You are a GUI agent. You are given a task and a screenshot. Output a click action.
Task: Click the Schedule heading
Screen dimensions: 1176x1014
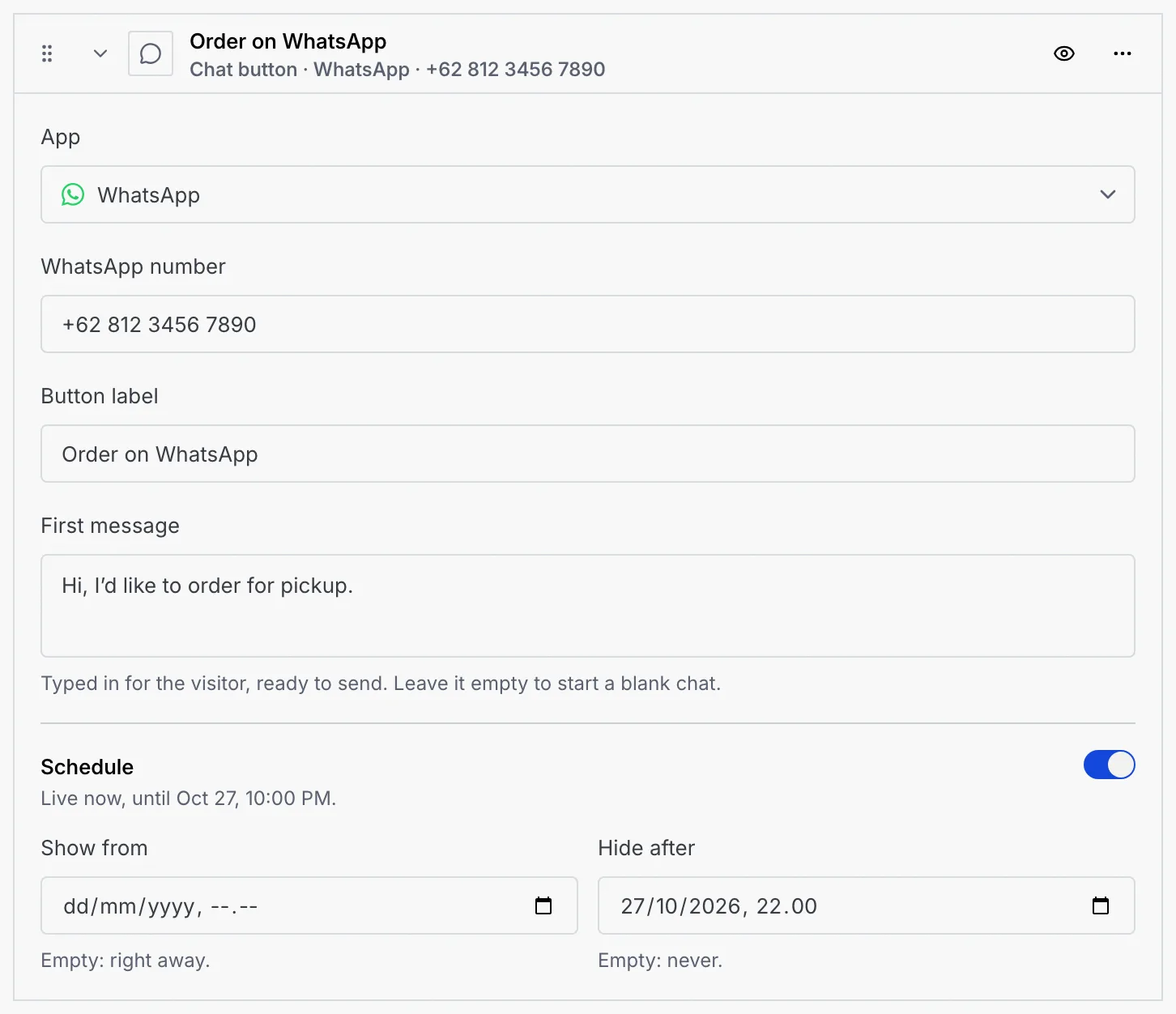87,767
